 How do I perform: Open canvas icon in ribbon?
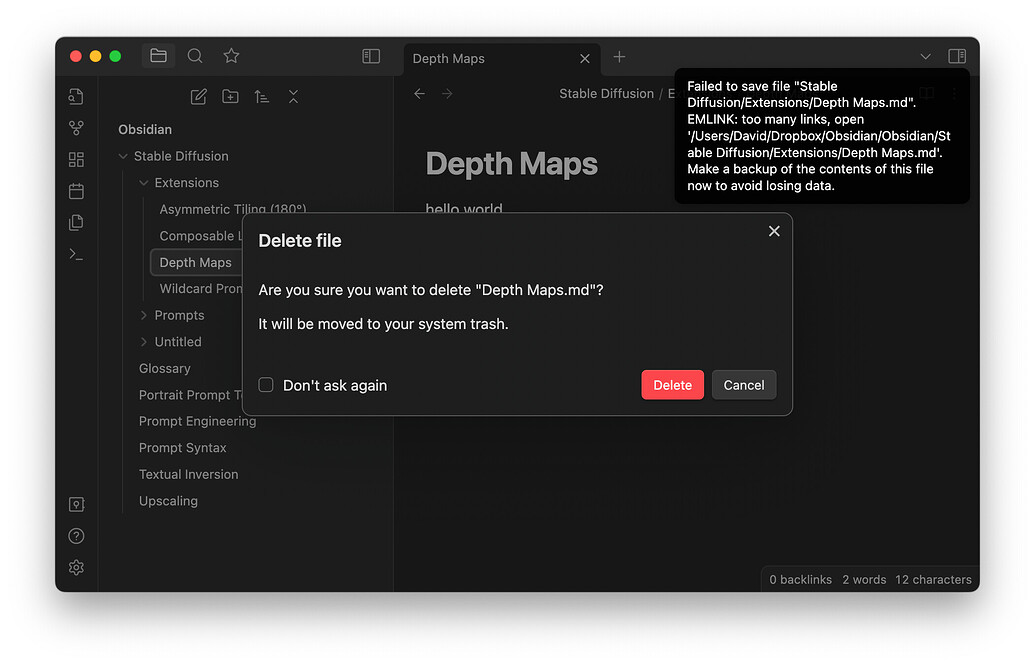pos(77,159)
